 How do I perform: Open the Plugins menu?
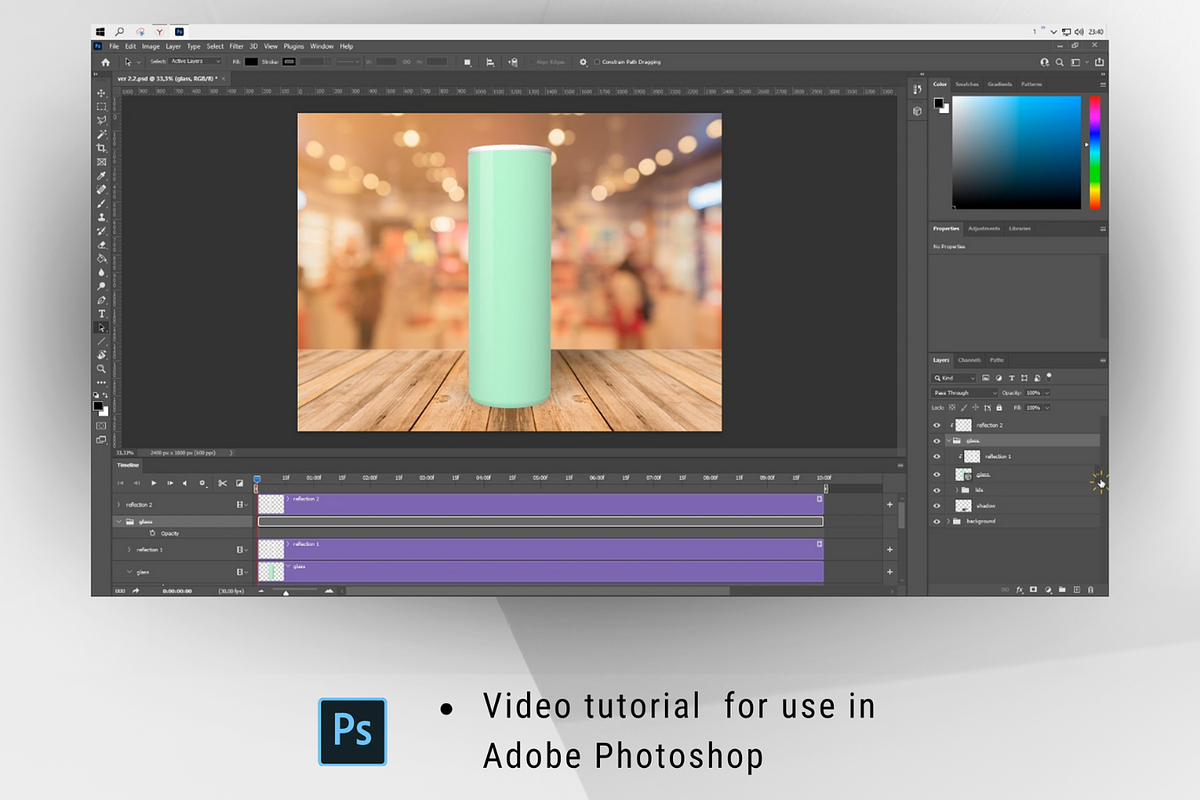coord(294,46)
